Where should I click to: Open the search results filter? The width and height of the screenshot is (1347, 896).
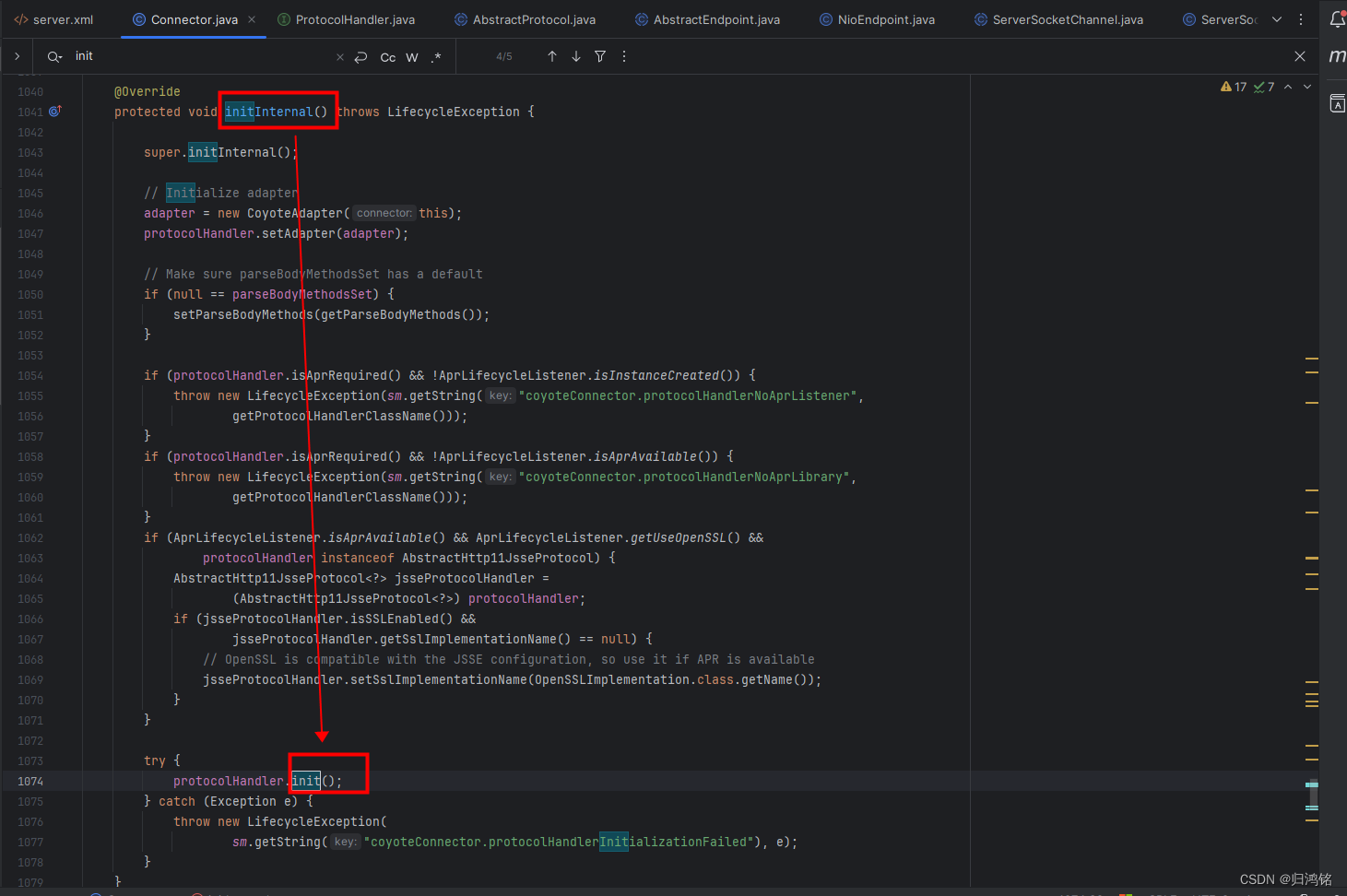[x=600, y=56]
